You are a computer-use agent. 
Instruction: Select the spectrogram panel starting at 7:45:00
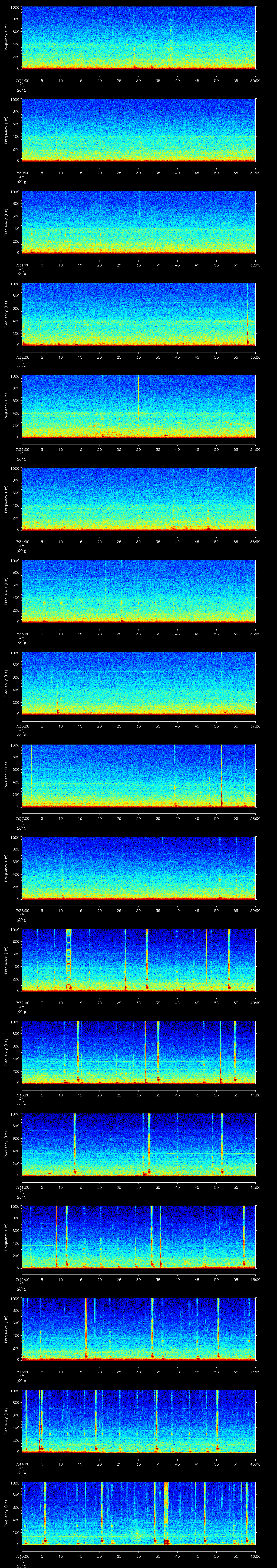click(138, 1513)
